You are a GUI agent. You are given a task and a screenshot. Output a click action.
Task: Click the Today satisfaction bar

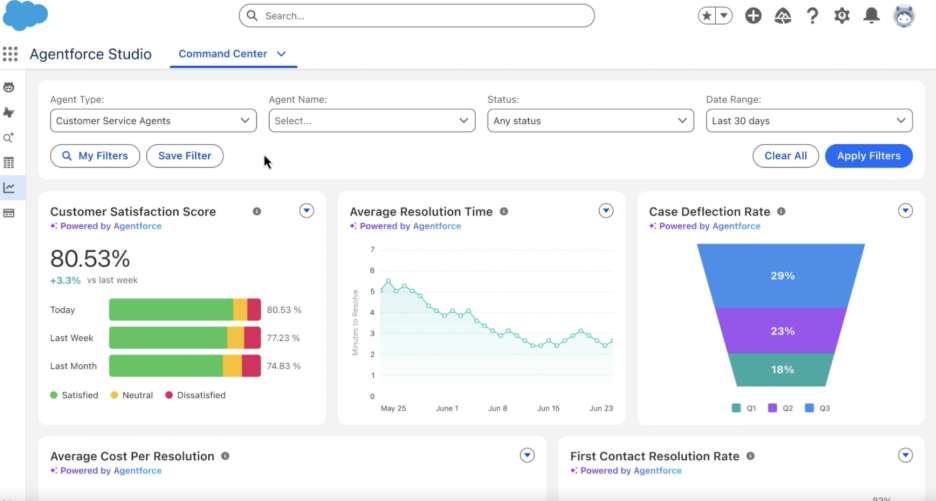(x=185, y=310)
